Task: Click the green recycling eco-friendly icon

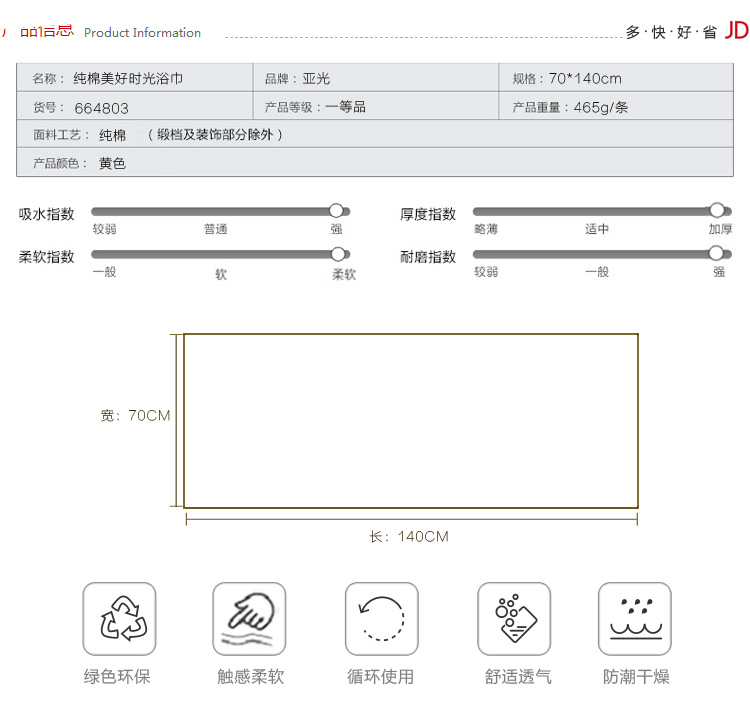Action: click(x=119, y=619)
